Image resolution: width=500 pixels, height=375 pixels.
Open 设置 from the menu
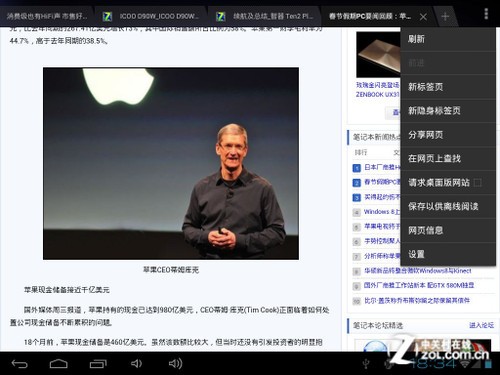(x=448, y=254)
